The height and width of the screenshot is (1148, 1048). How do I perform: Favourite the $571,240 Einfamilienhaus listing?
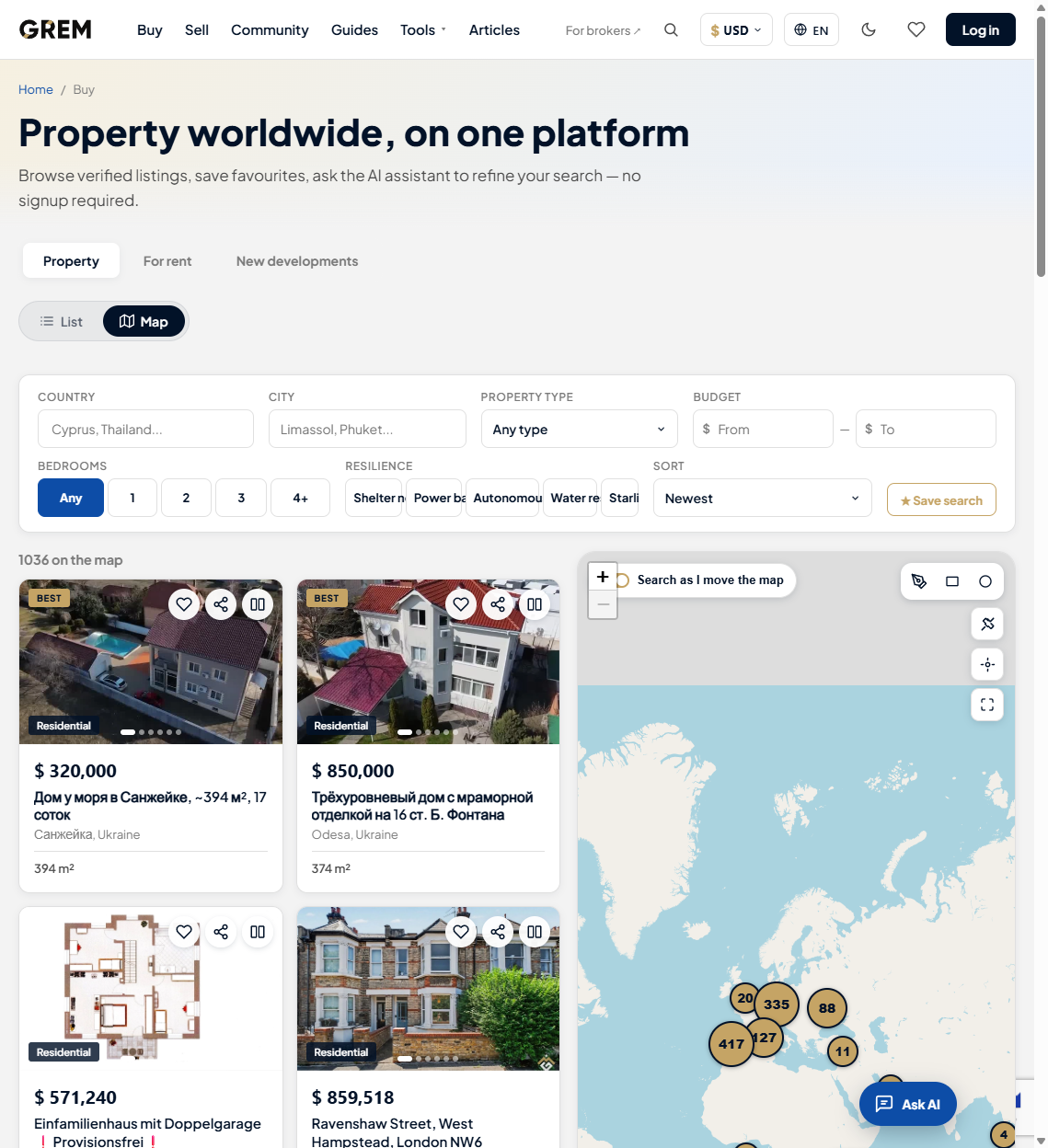pos(184,932)
